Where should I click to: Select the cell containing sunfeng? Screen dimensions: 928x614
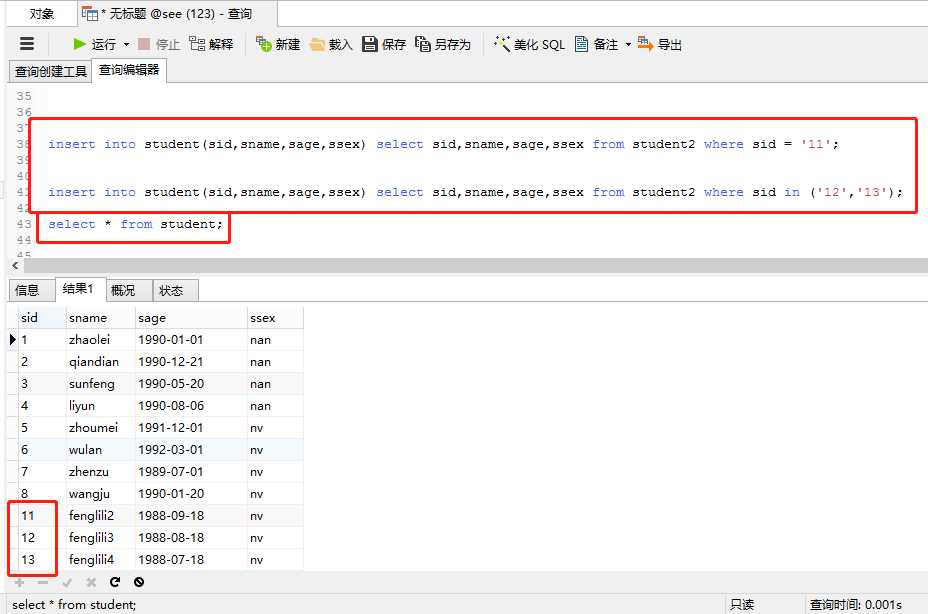coord(101,384)
